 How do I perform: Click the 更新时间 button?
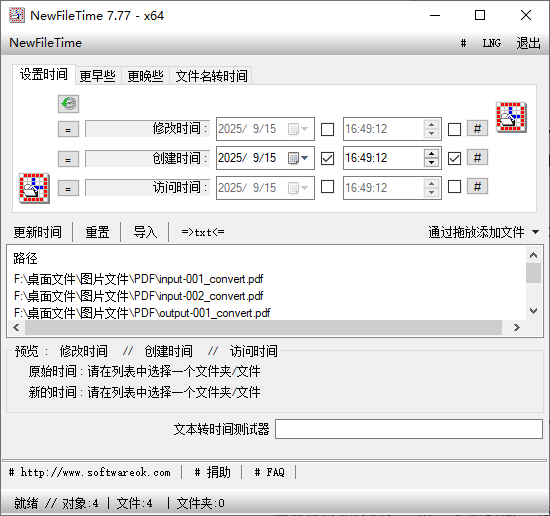(38, 232)
